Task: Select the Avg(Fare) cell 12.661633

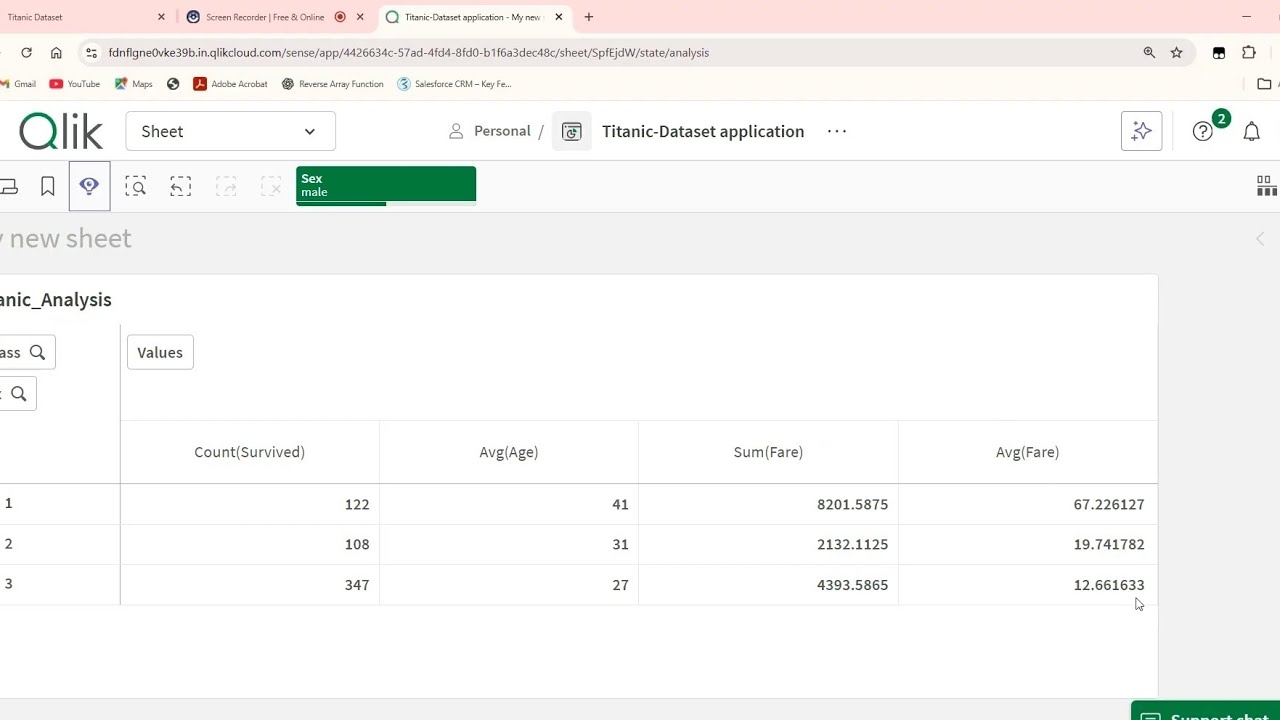Action: click(1028, 585)
